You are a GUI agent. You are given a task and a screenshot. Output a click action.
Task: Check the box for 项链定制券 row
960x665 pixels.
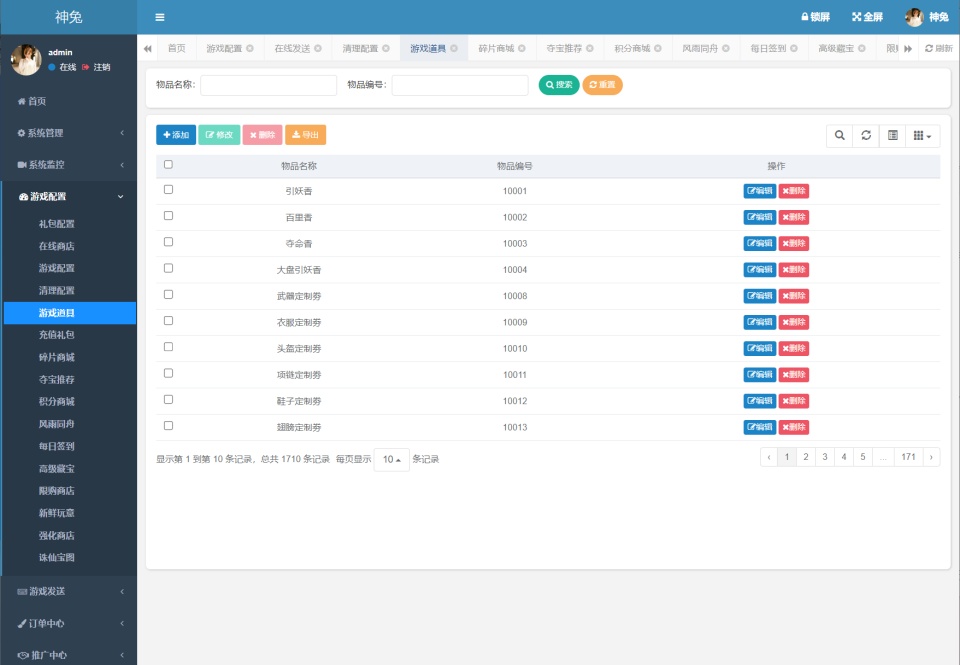pyautogui.click(x=168, y=373)
